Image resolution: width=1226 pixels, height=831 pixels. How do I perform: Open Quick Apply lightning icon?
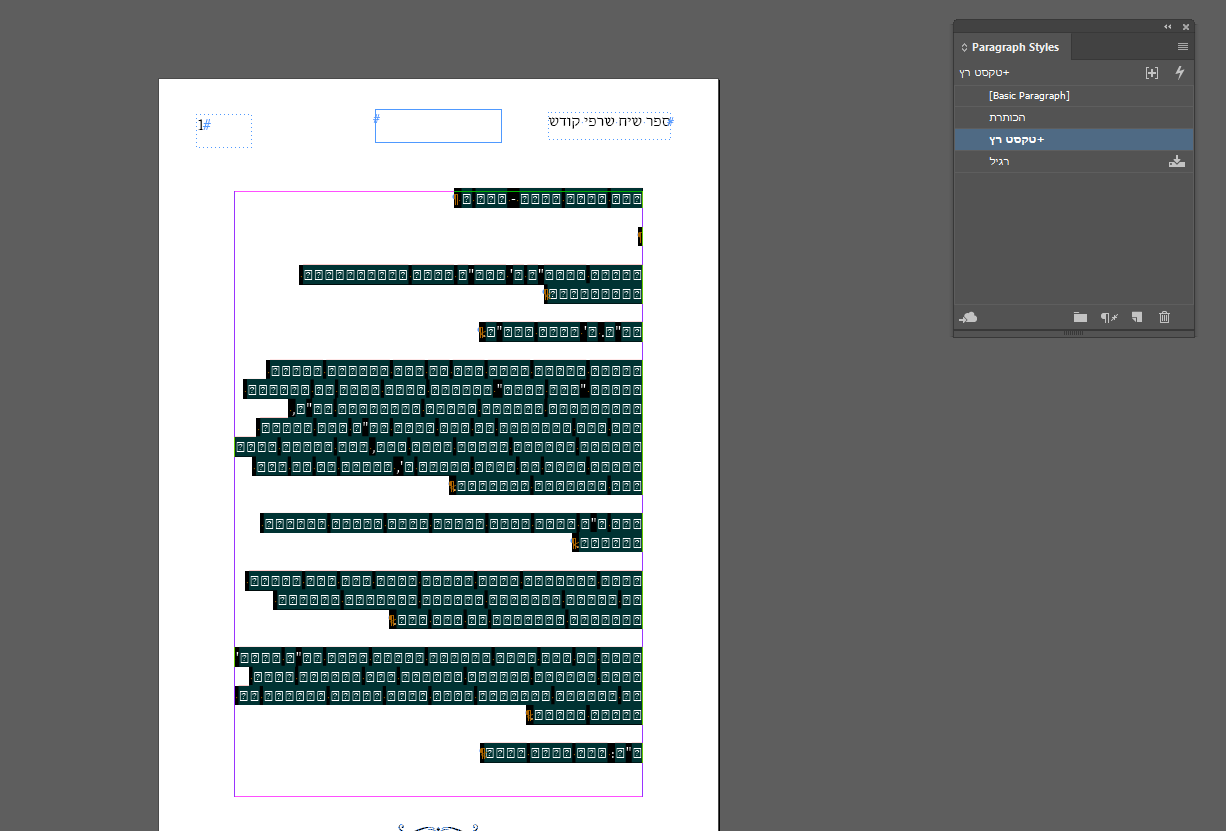[1179, 73]
